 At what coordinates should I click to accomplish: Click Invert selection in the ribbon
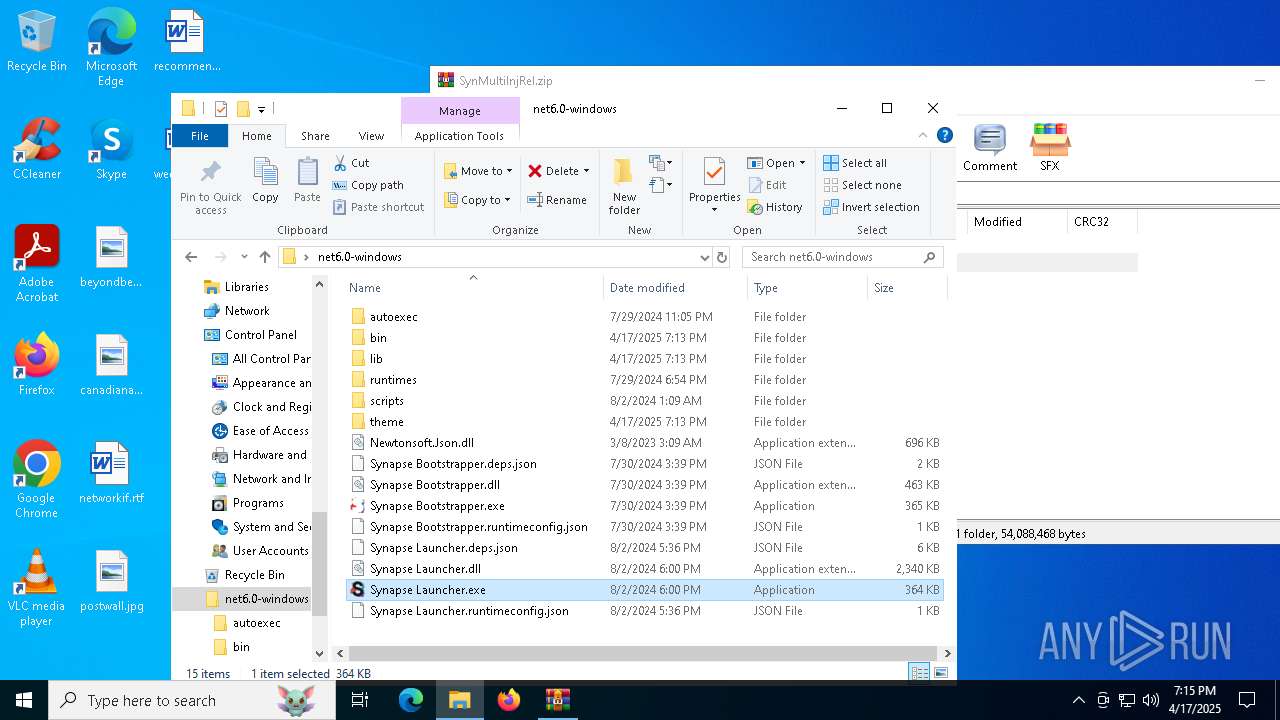click(x=871, y=207)
